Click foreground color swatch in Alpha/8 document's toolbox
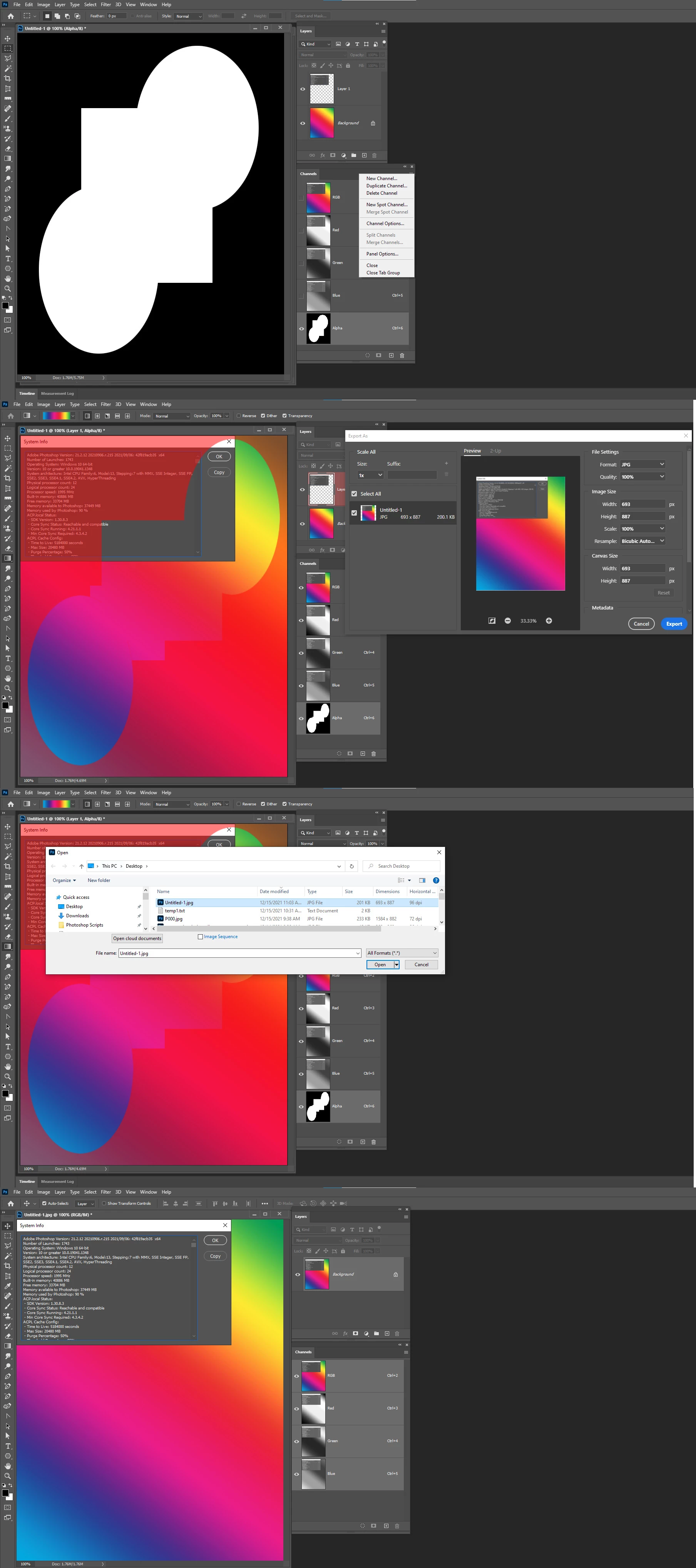Image resolution: width=696 pixels, height=1568 pixels. pyautogui.click(x=5, y=306)
